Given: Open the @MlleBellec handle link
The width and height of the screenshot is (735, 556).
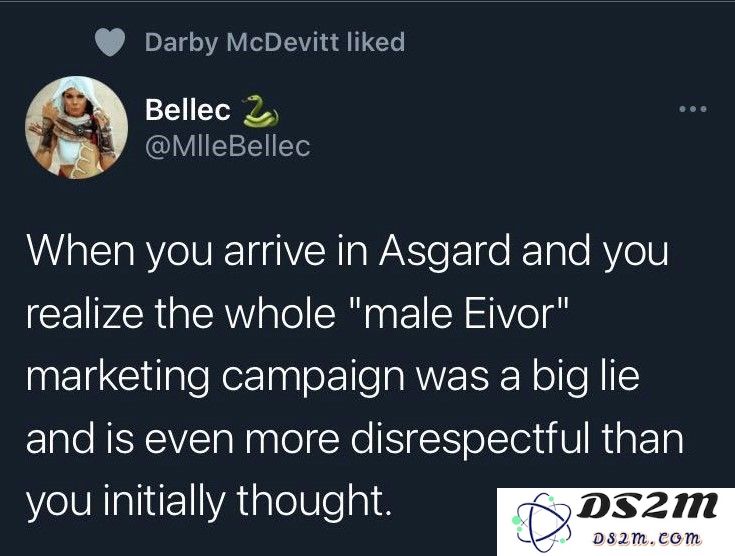Looking at the screenshot, I should pos(228,146).
